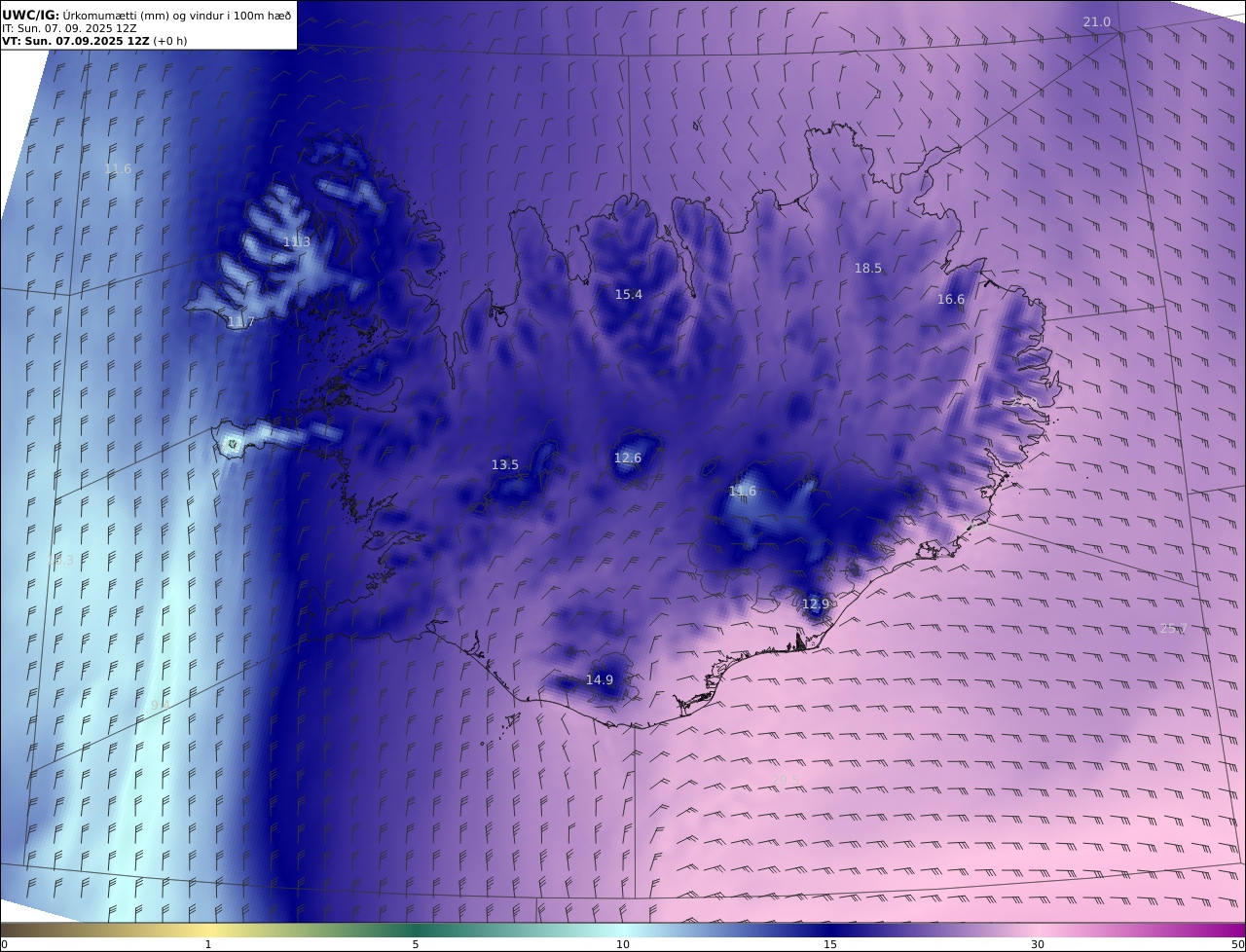Click the colorbar tick label 30
This screenshot has height=952, width=1246.
point(1038,944)
